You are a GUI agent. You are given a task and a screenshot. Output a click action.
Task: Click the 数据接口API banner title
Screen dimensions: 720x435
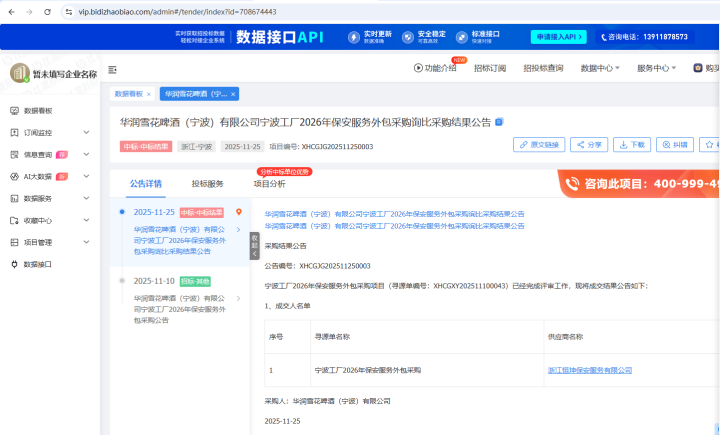pos(280,37)
